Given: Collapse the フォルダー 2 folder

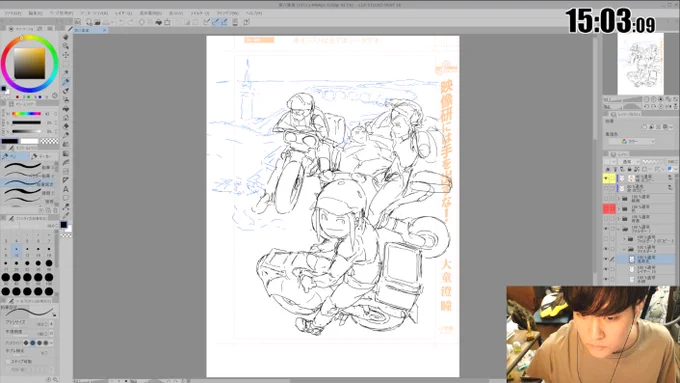Looking at the screenshot, I should [624, 249].
